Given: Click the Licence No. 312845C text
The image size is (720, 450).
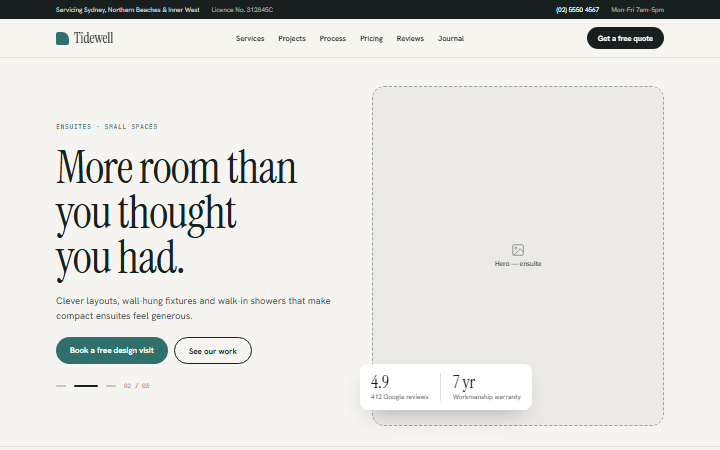Looking at the screenshot, I should 242,10.
